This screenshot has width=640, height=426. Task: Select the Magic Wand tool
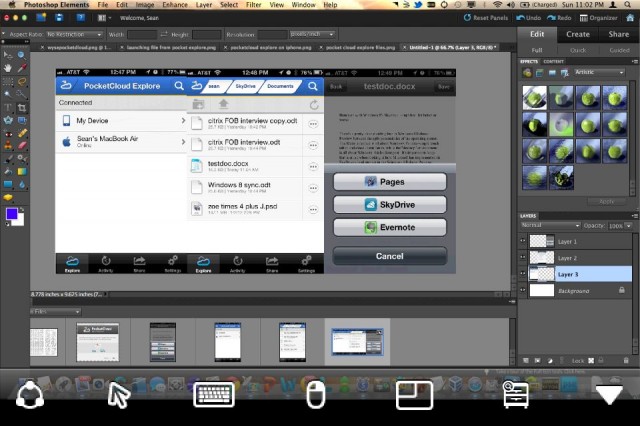pos(8,95)
